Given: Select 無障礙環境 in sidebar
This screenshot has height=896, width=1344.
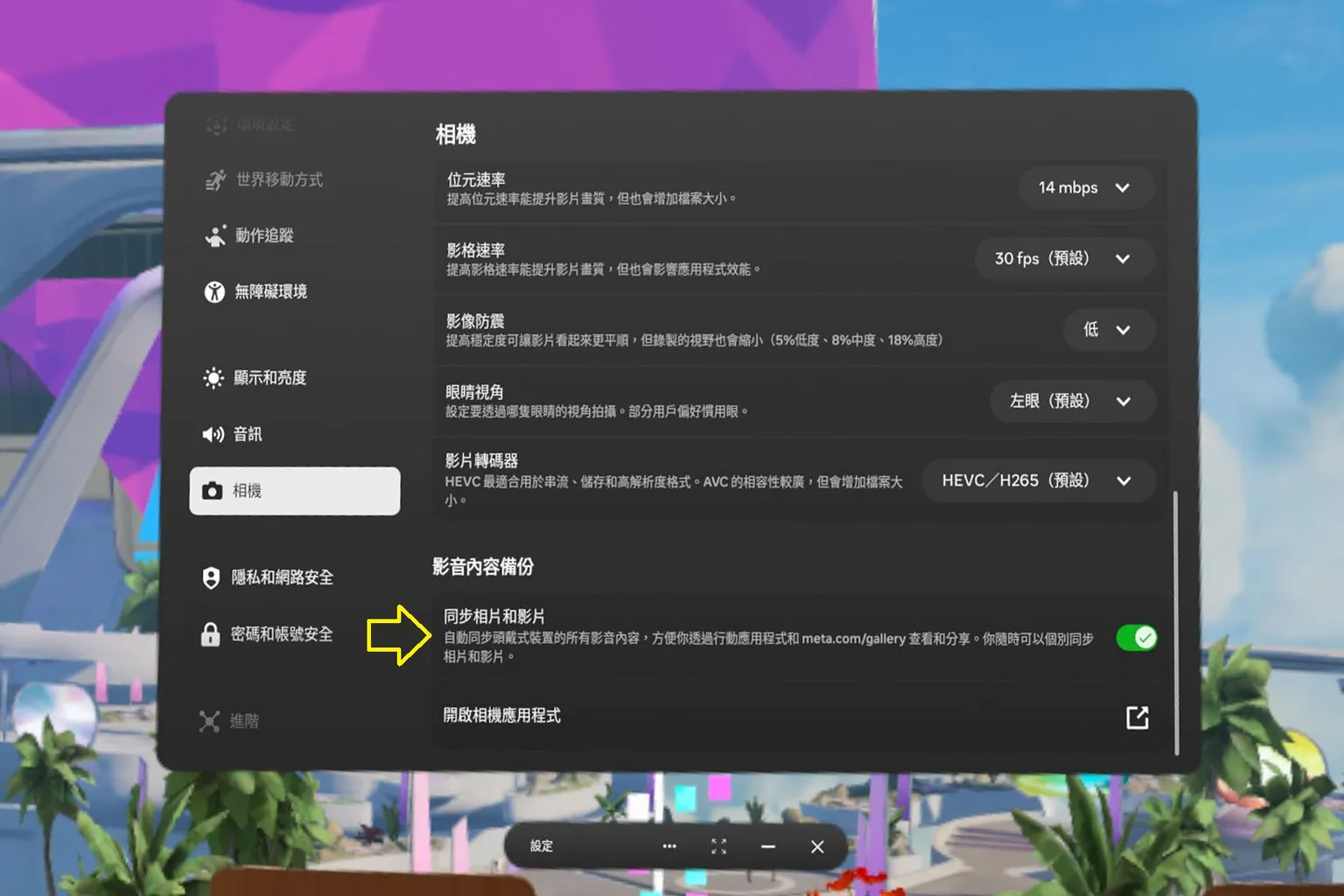Looking at the screenshot, I should tap(270, 291).
